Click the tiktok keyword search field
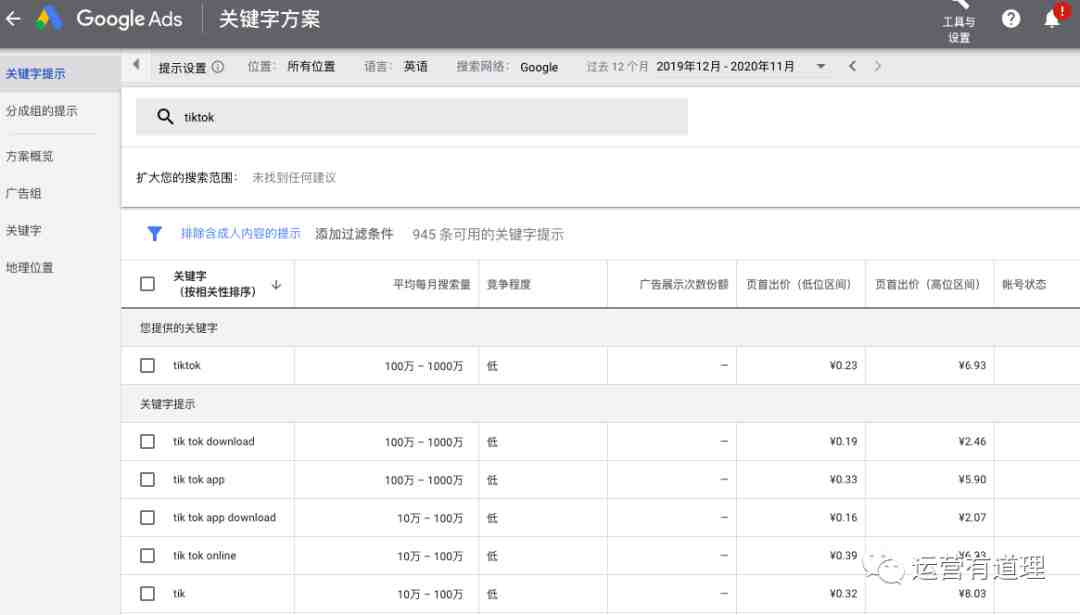The width and height of the screenshot is (1080, 615). (412, 116)
